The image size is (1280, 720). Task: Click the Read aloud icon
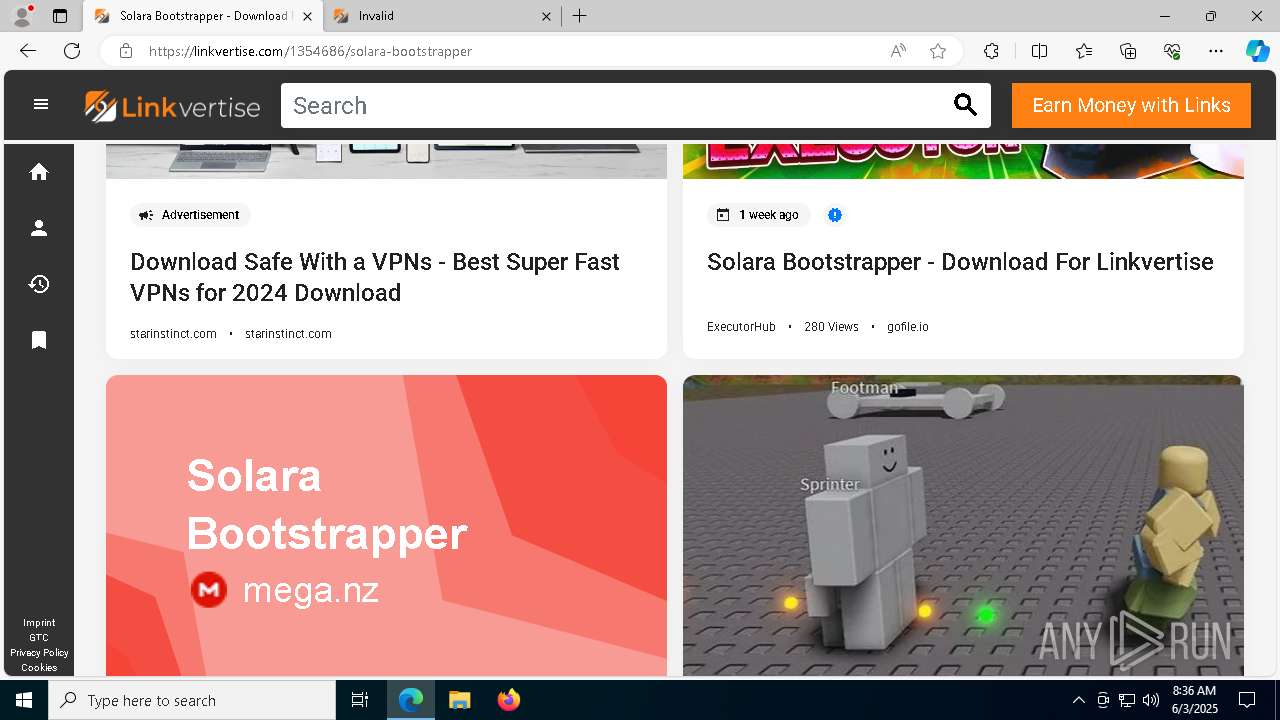pyautogui.click(x=898, y=51)
